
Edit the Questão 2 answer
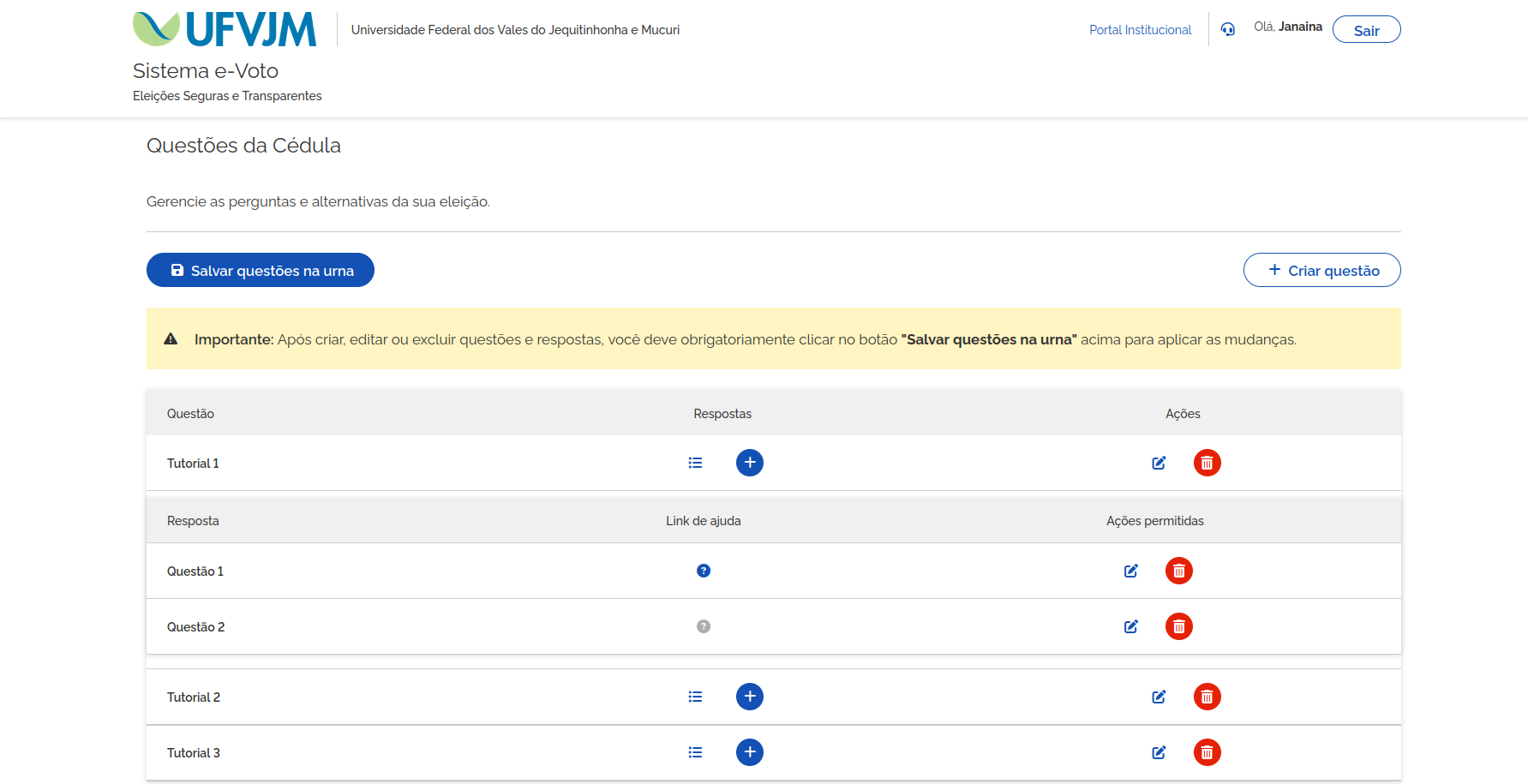pos(1131,626)
